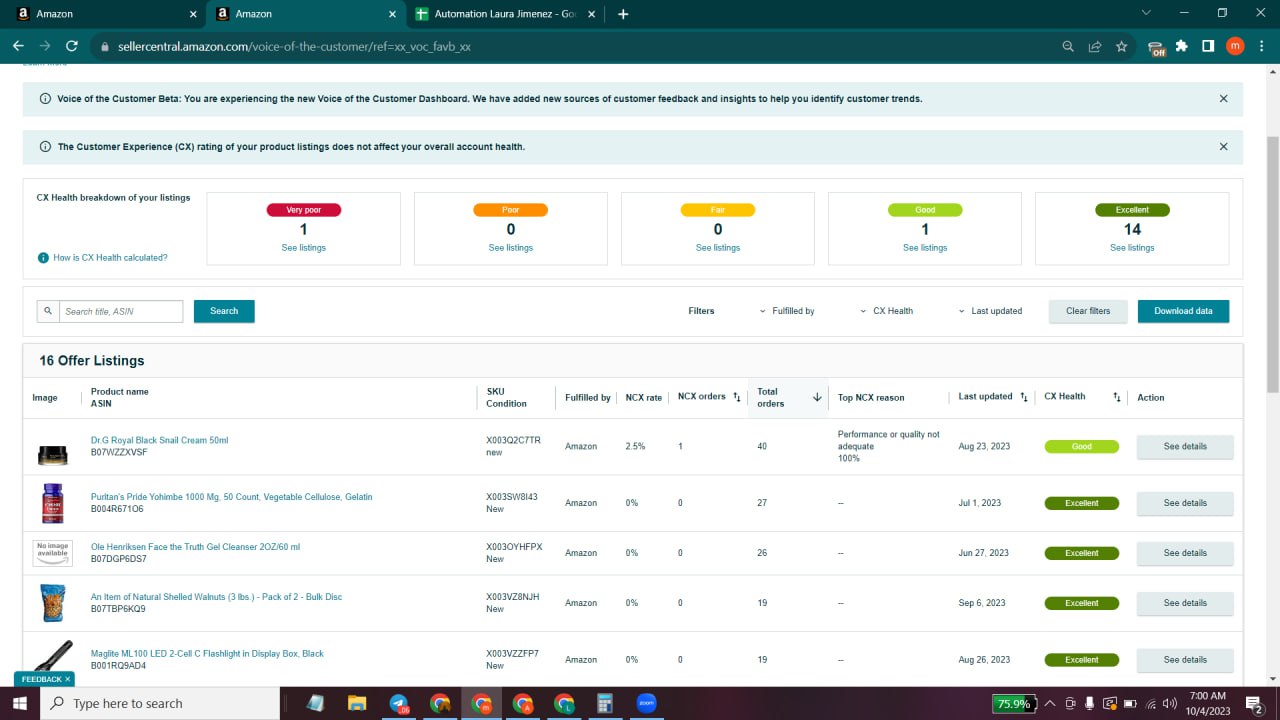
Task: See listings under the Excellent card
Action: (x=1132, y=248)
